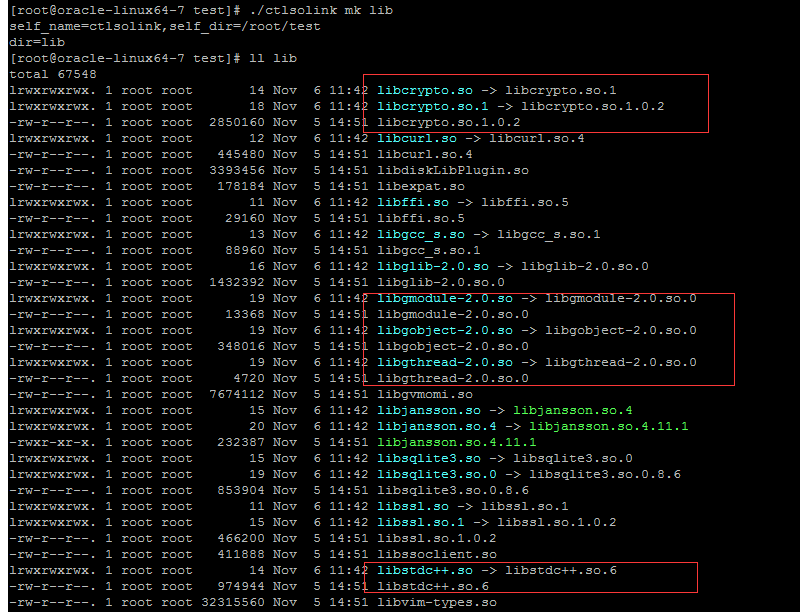Click file size '974944'
The width and height of the screenshot is (800, 612).
(x=241, y=586)
